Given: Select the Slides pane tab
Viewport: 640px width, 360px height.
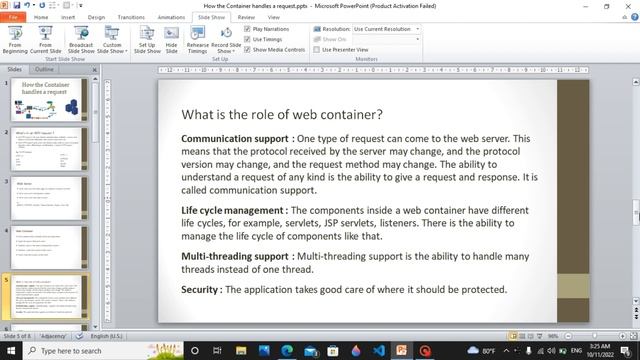Looking at the screenshot, I should pyautogui.click(x=14, y=69).
